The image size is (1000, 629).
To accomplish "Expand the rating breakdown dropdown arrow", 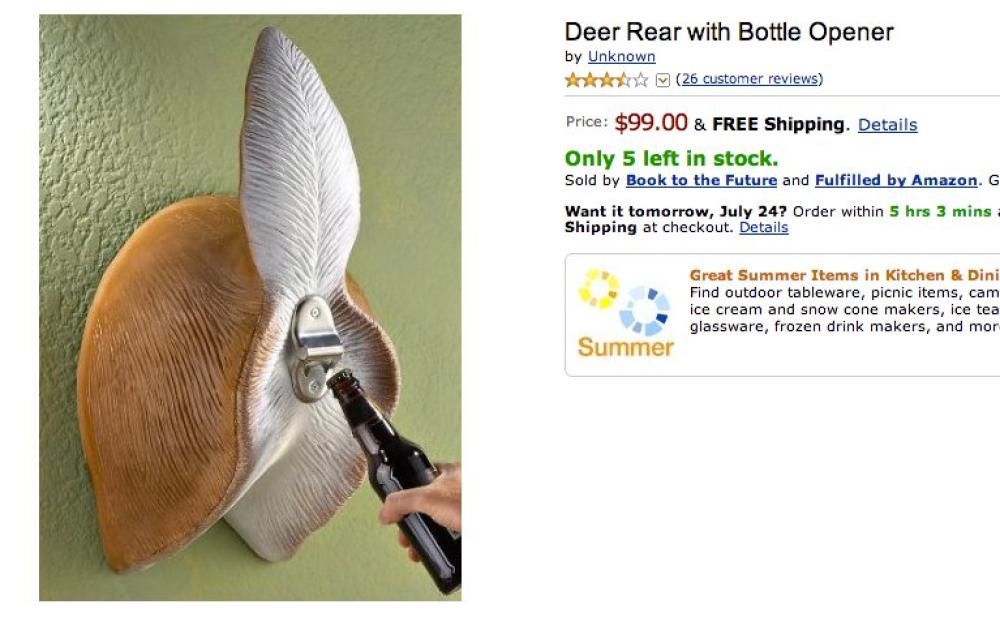I will pyautogui.click(x=662, y=80).
